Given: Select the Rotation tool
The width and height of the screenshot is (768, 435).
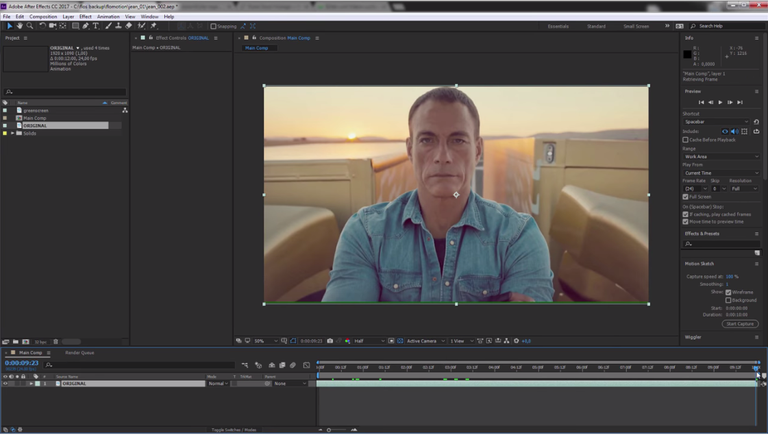Looking at the screenshot, I should point(43,26).
